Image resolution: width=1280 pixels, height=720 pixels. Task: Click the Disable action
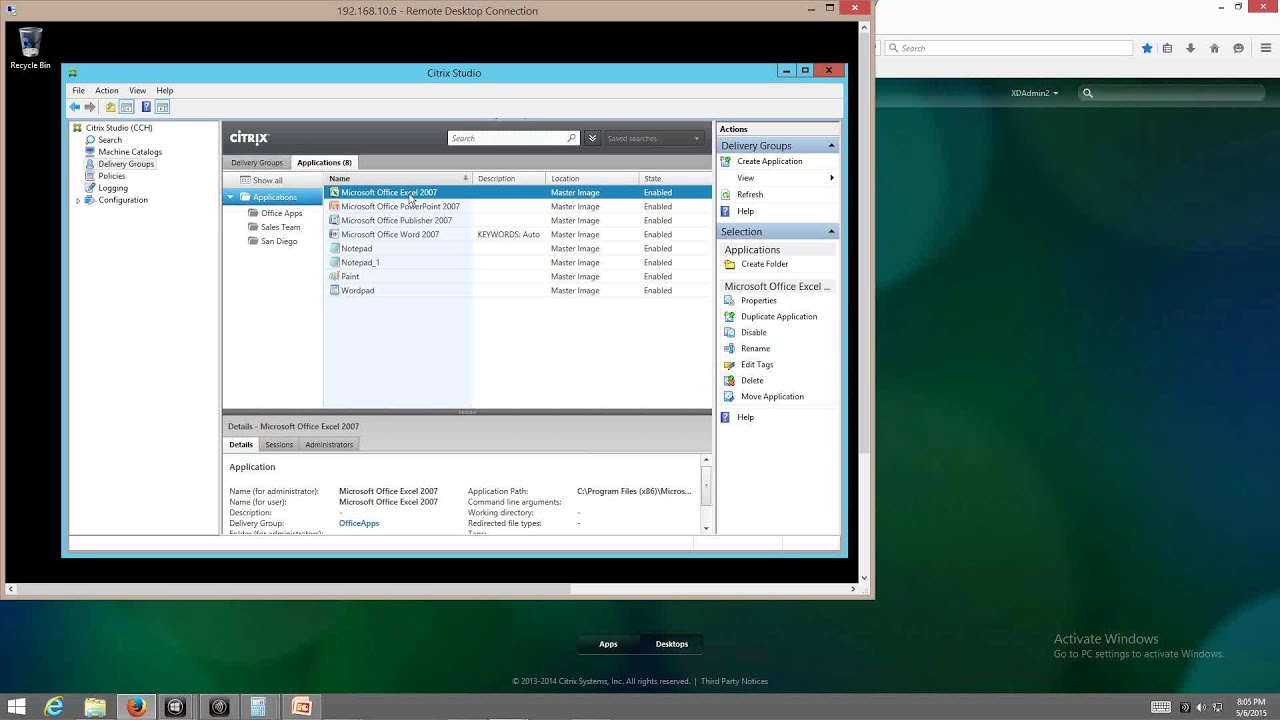754,333
